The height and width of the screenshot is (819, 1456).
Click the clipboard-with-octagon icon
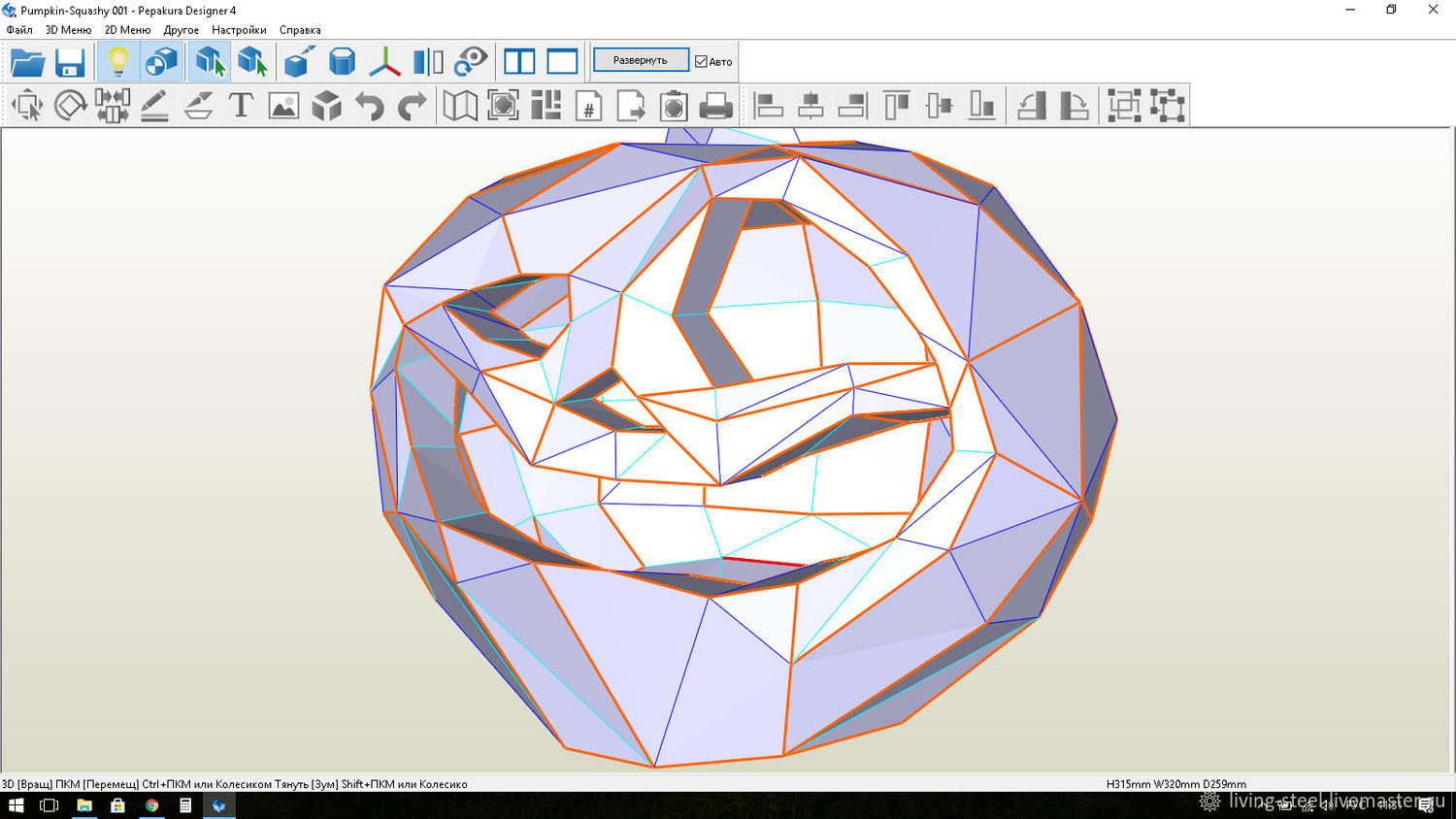(674, 105)
